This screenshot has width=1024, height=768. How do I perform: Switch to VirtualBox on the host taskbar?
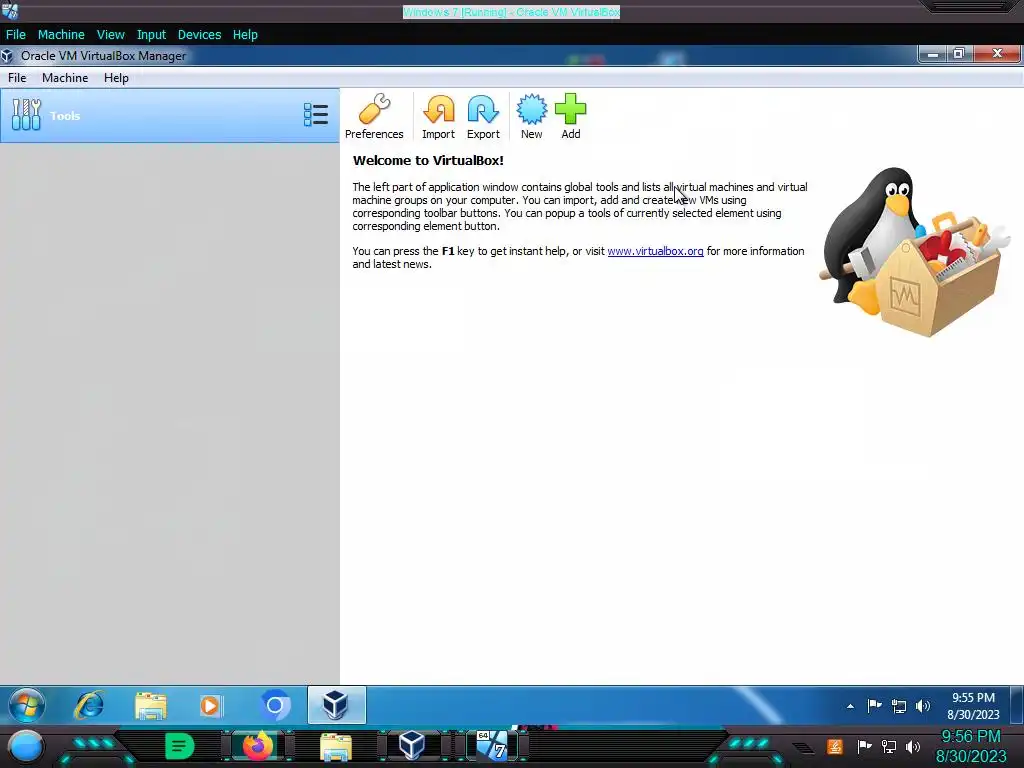click(412, 746)
